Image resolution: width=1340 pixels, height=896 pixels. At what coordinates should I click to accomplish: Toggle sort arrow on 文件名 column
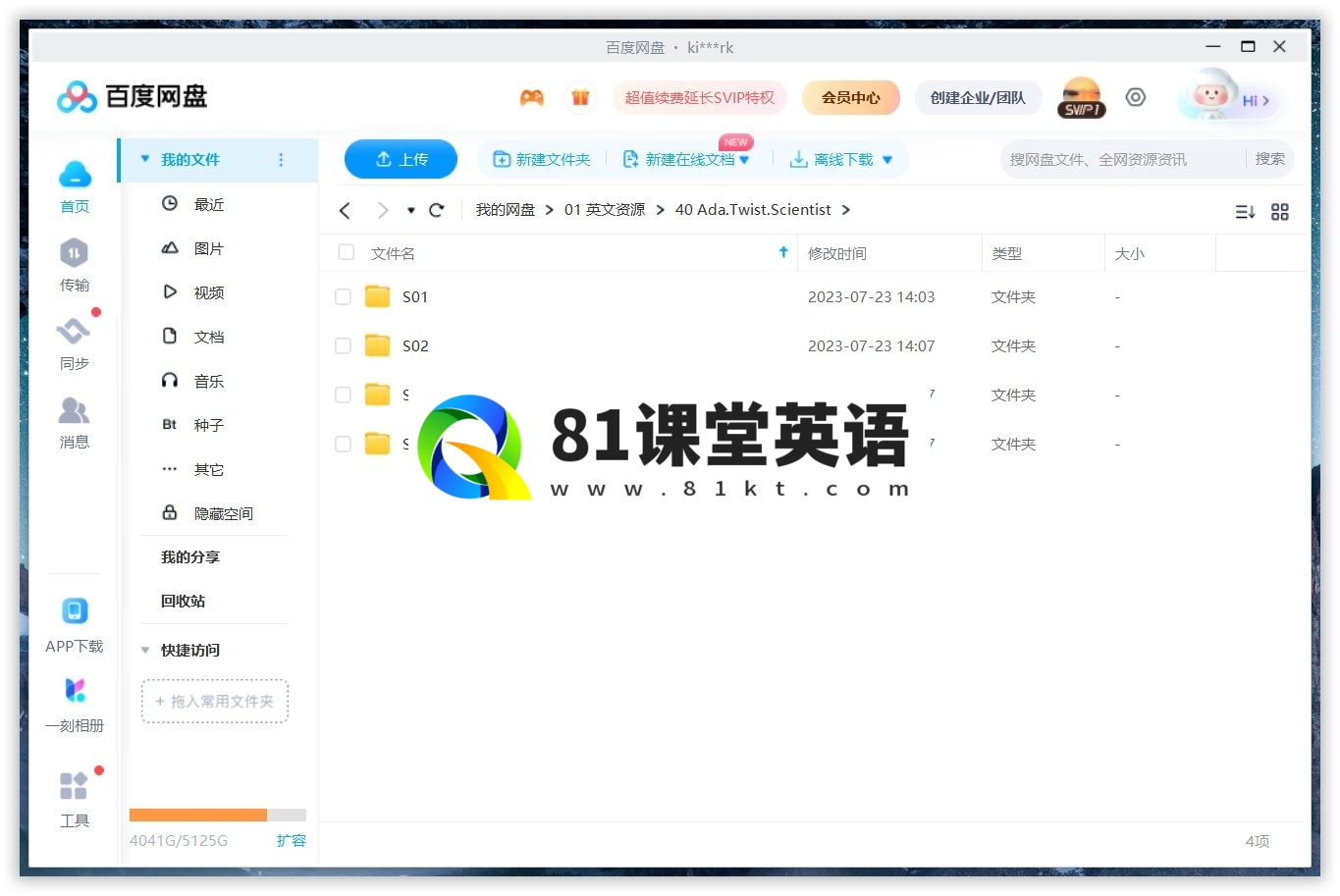coord(783,252)
